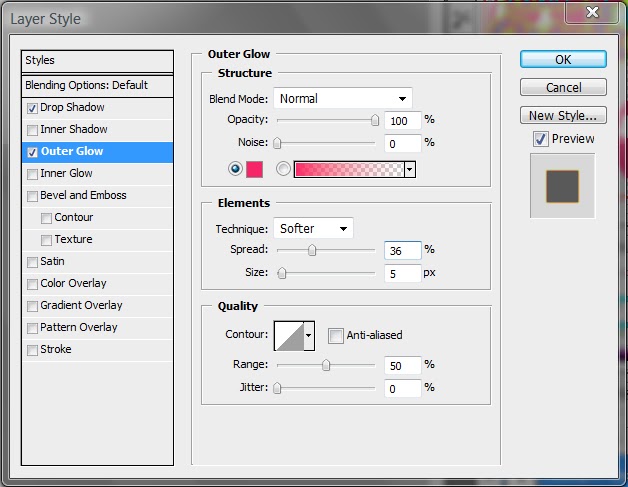Check the Contour sub-option checkbox
The width and height of the screenshot is (628, 487).
[46, 218]
